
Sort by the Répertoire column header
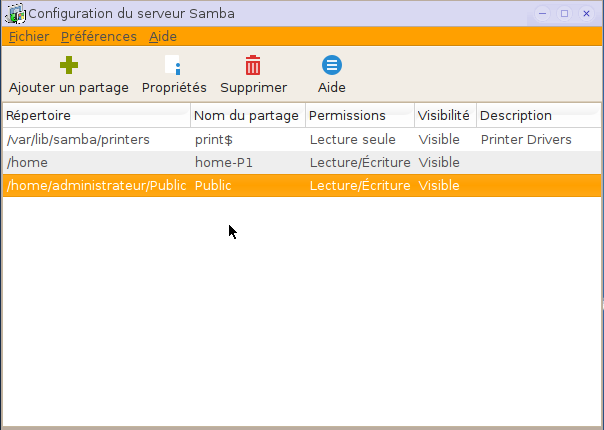click(96, 116)
